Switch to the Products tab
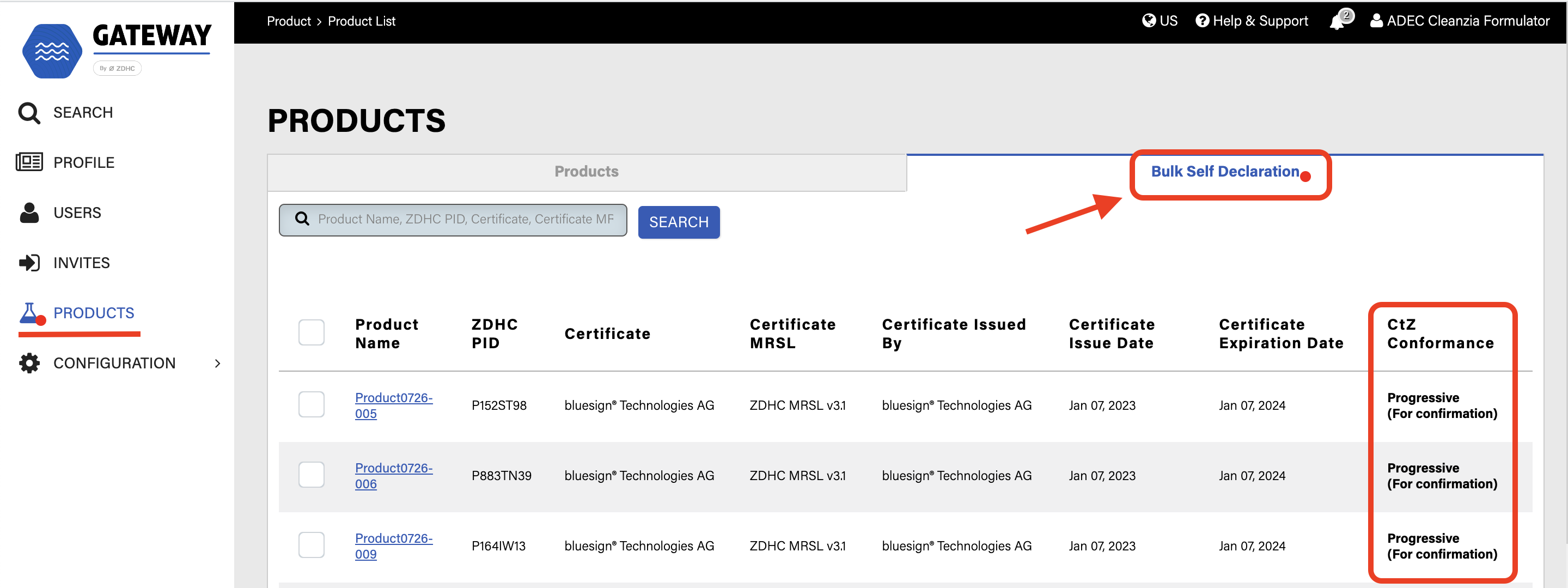 pyautogui.click(x=587, y=172)
